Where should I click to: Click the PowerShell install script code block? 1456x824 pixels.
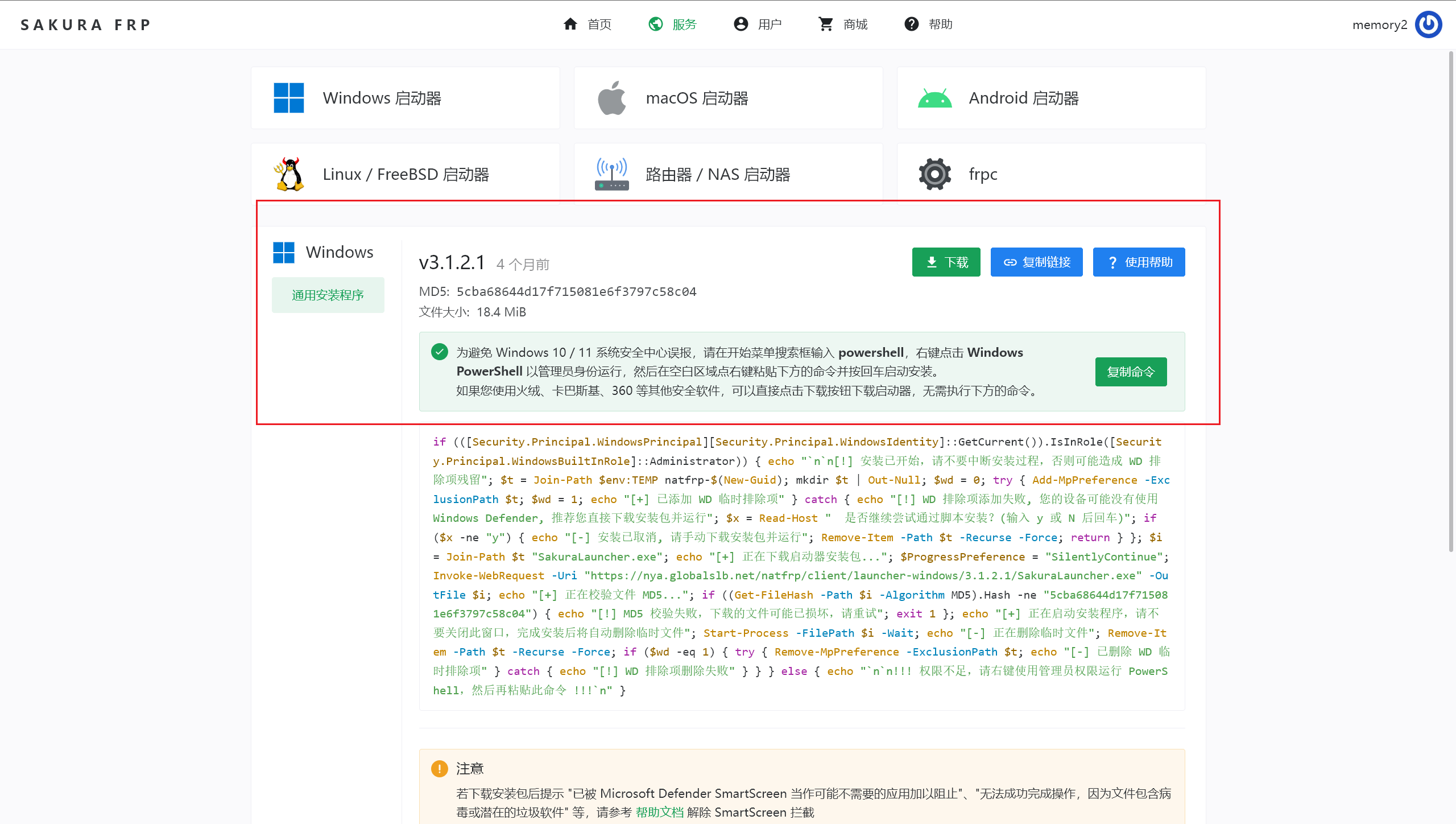[x=802, y=566]
